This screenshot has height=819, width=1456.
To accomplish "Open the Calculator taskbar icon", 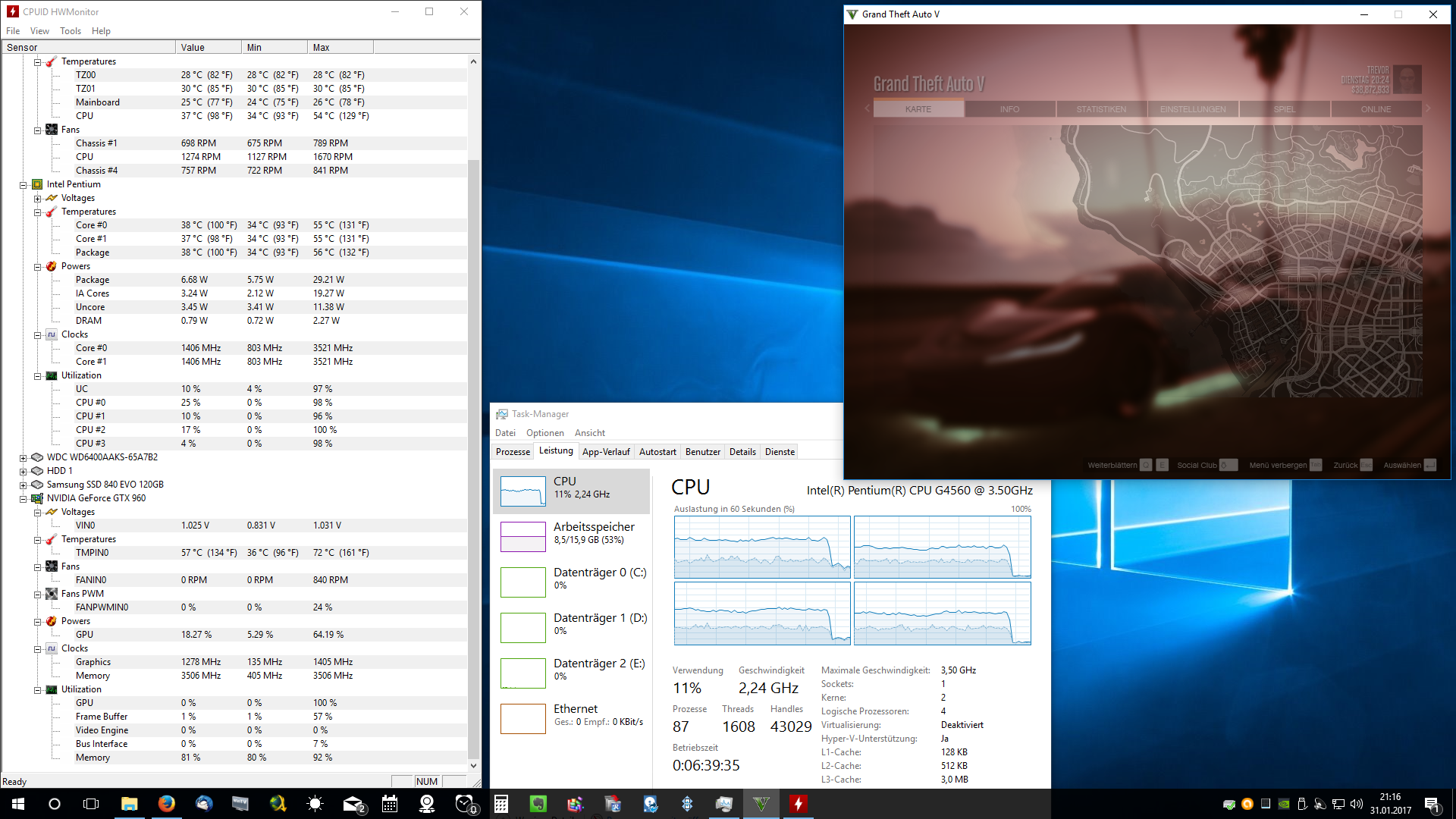I will click(x=500, y=804).
